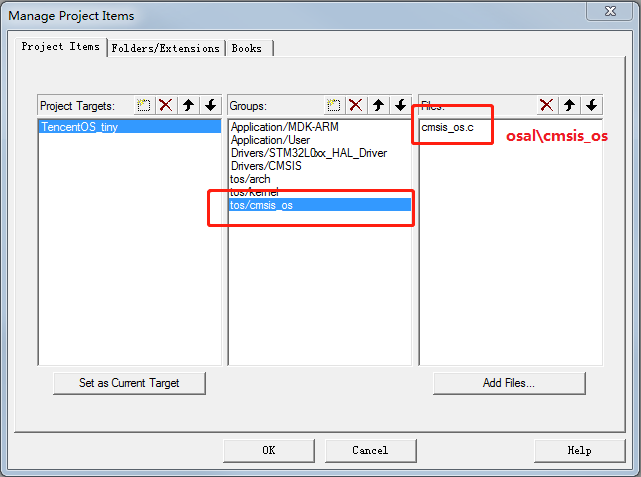Delete the selected group
Image resolution: width=641 pixels, height=477 pixels.
pos(356,105)
